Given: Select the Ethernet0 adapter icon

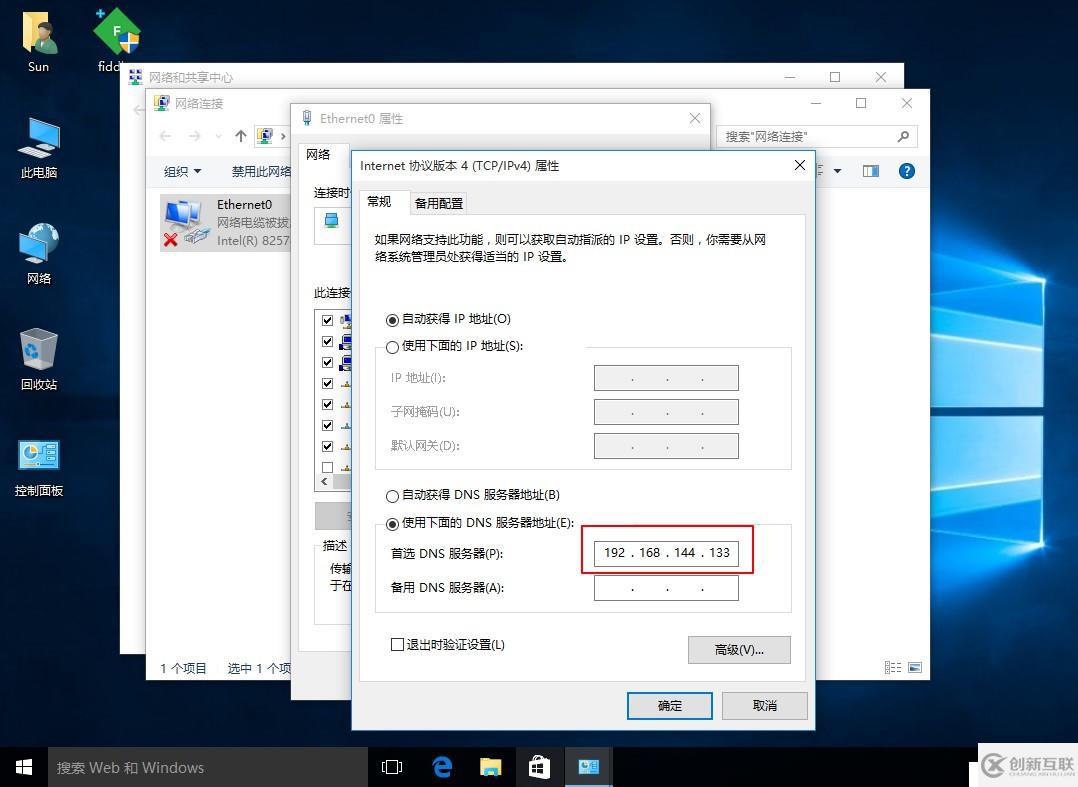Looking at the screenshot, I should click(x=184, y=222).
